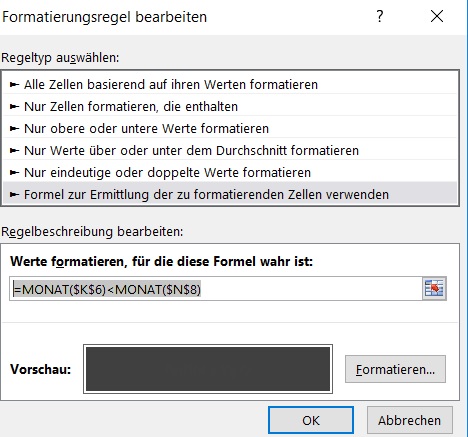
Task: Select 'Nur Zellen formatieren, die enthalten'
Action: click(x=230, y=106)
